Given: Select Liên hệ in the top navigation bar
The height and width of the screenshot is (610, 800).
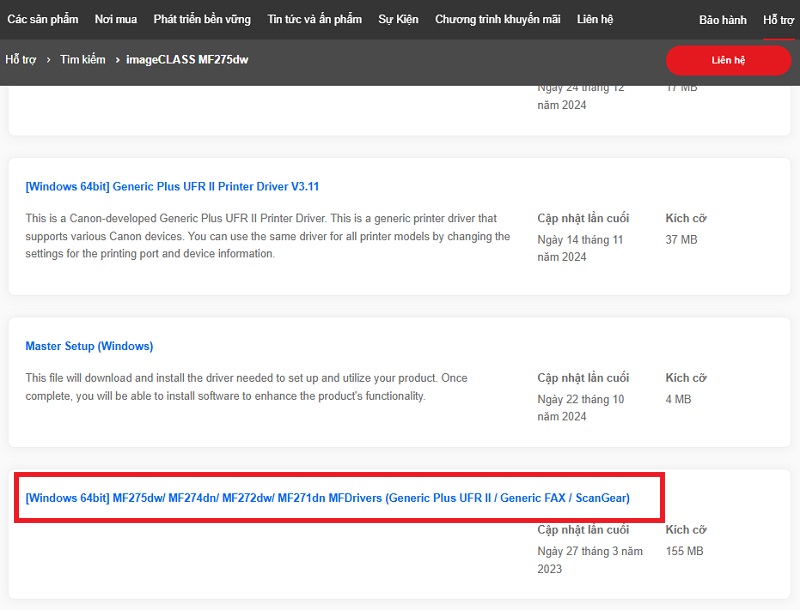Looking at the screenshot, I should click(x=595, y=20).
